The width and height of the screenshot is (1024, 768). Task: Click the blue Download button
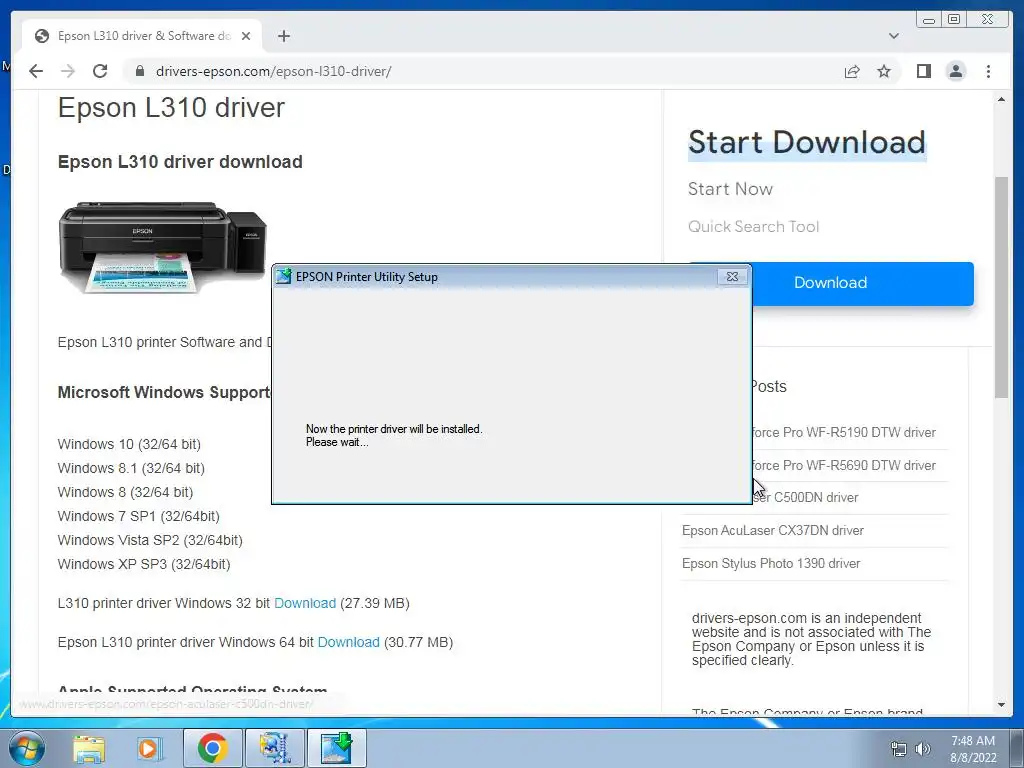(x=863, y=283)
